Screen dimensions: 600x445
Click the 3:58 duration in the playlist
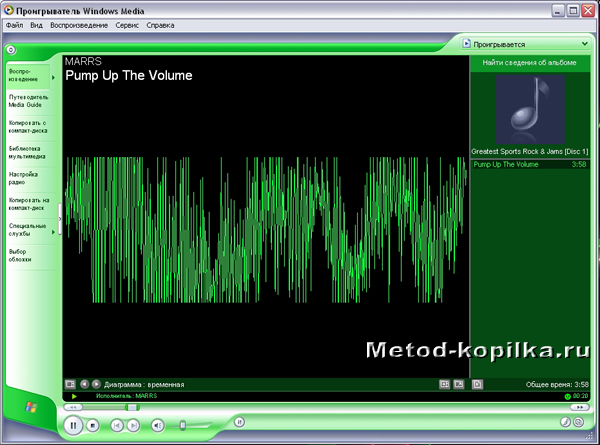pos(579,165)
